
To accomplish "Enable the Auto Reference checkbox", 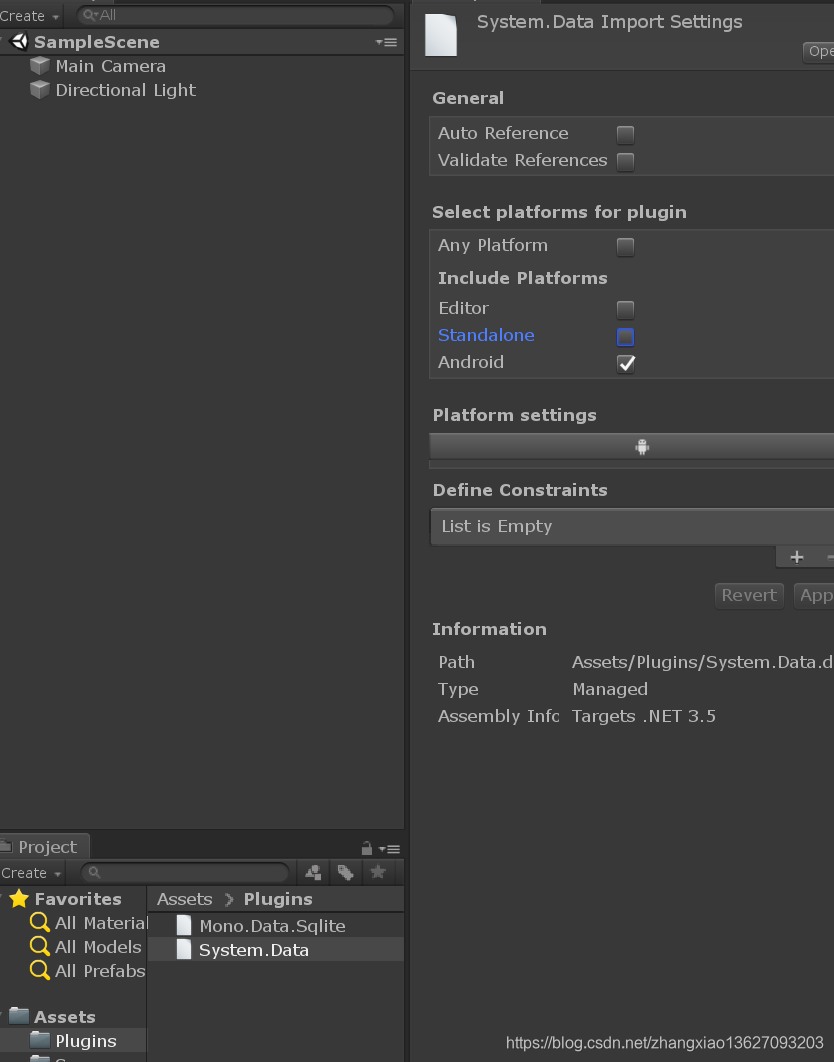I will (625, 134).
